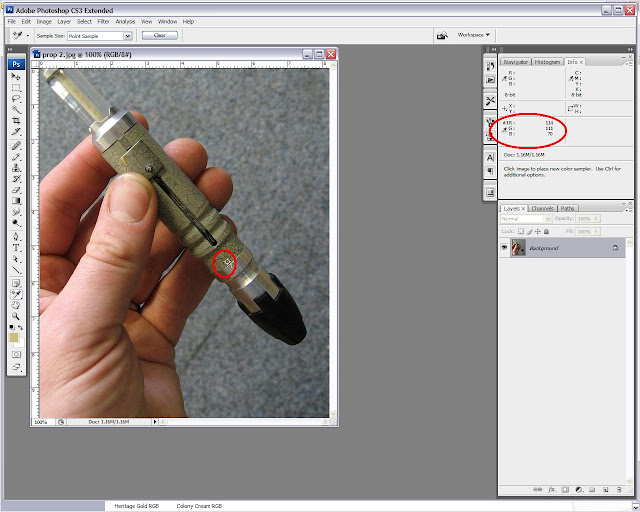Collapse right panel dock arrows
This screenshot has height=512, width=640.
tap(630, 49)
